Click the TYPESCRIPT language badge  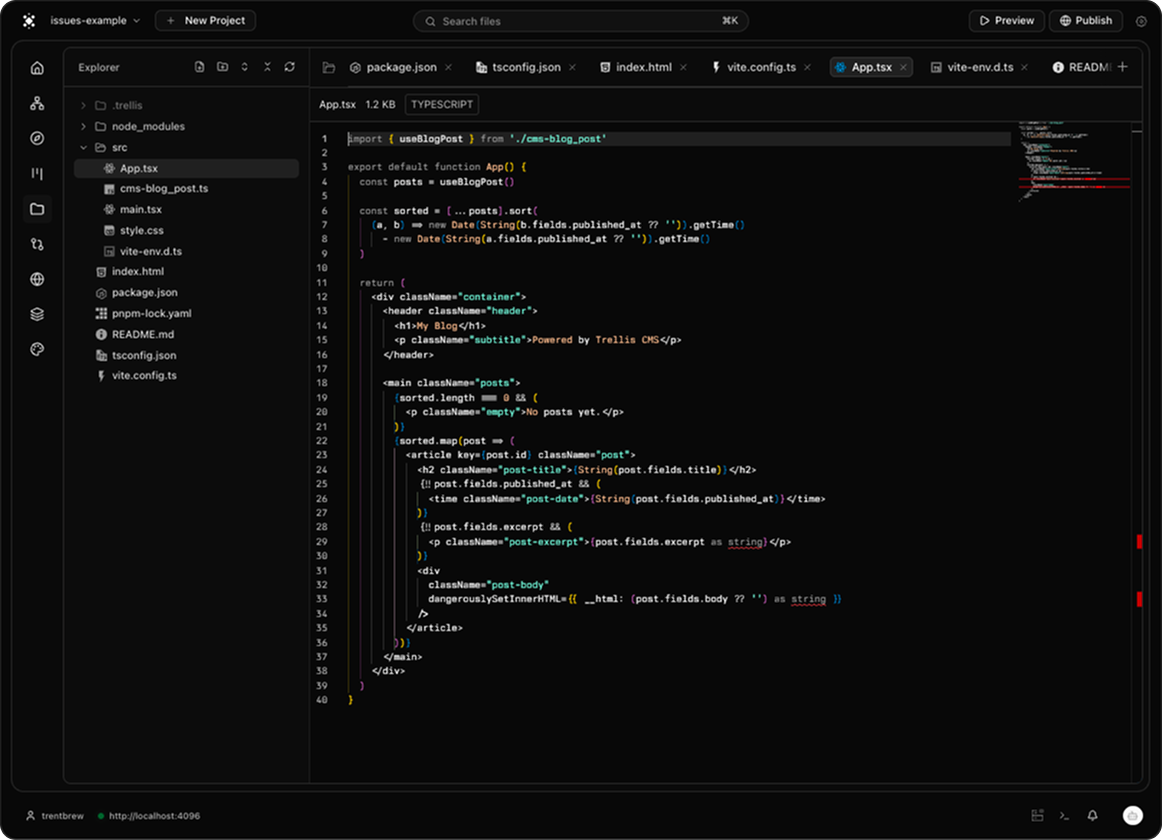click(442, 105)
